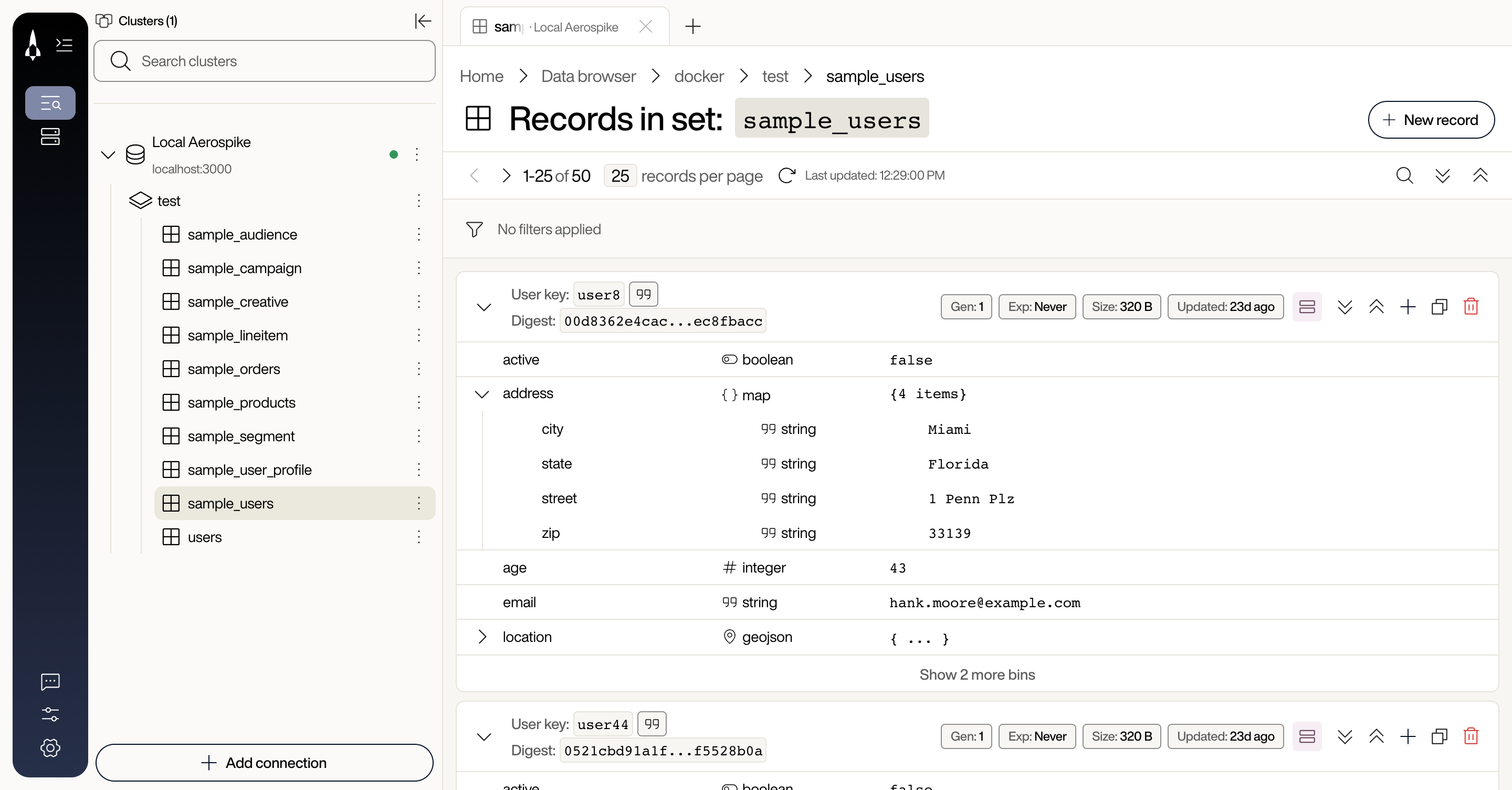Refresh the records list

click(x=786, y=175)
